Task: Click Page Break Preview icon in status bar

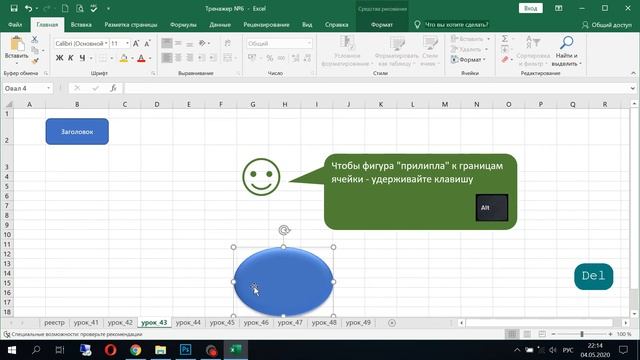Action: (x=542, y=334)
